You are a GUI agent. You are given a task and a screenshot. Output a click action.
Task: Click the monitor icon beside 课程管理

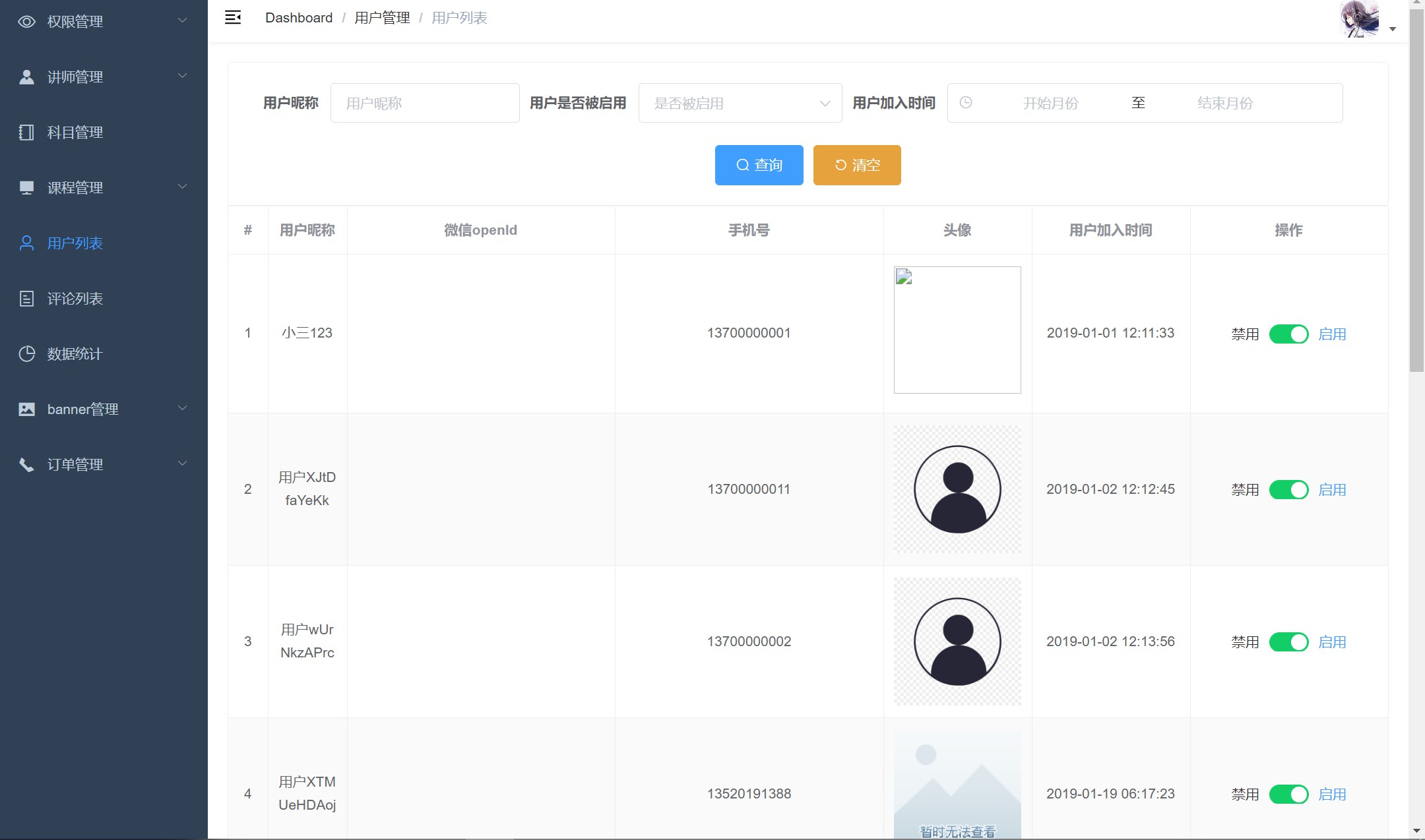coord(26,188)
